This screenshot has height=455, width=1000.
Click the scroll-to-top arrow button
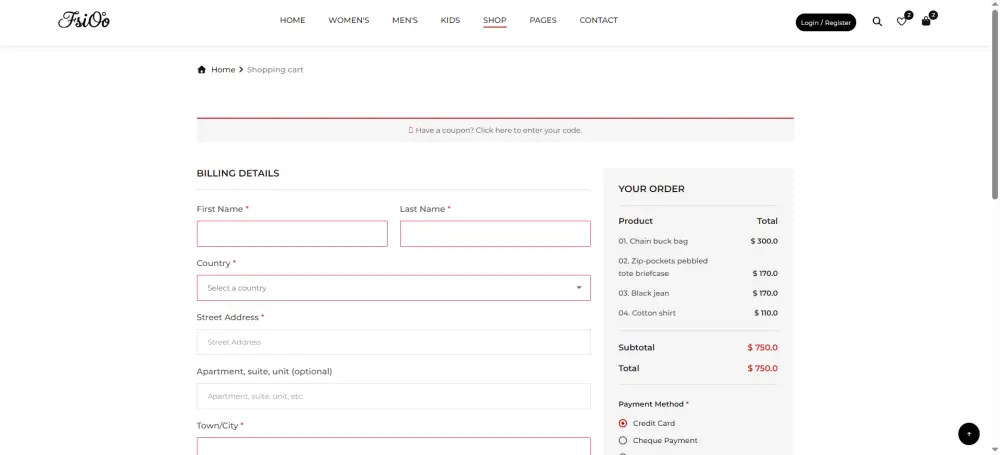[969, 434]
